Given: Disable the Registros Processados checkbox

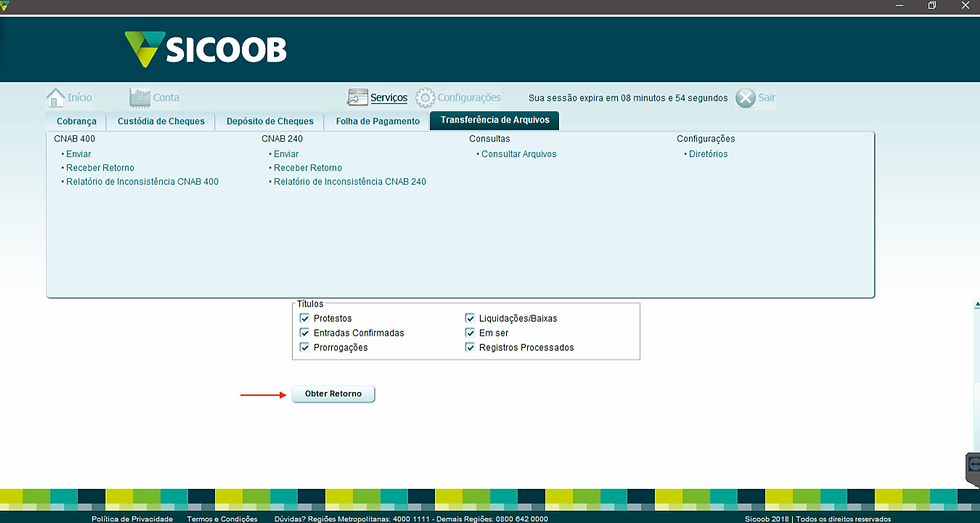Looking at the screenshot, I should point(470,347).
